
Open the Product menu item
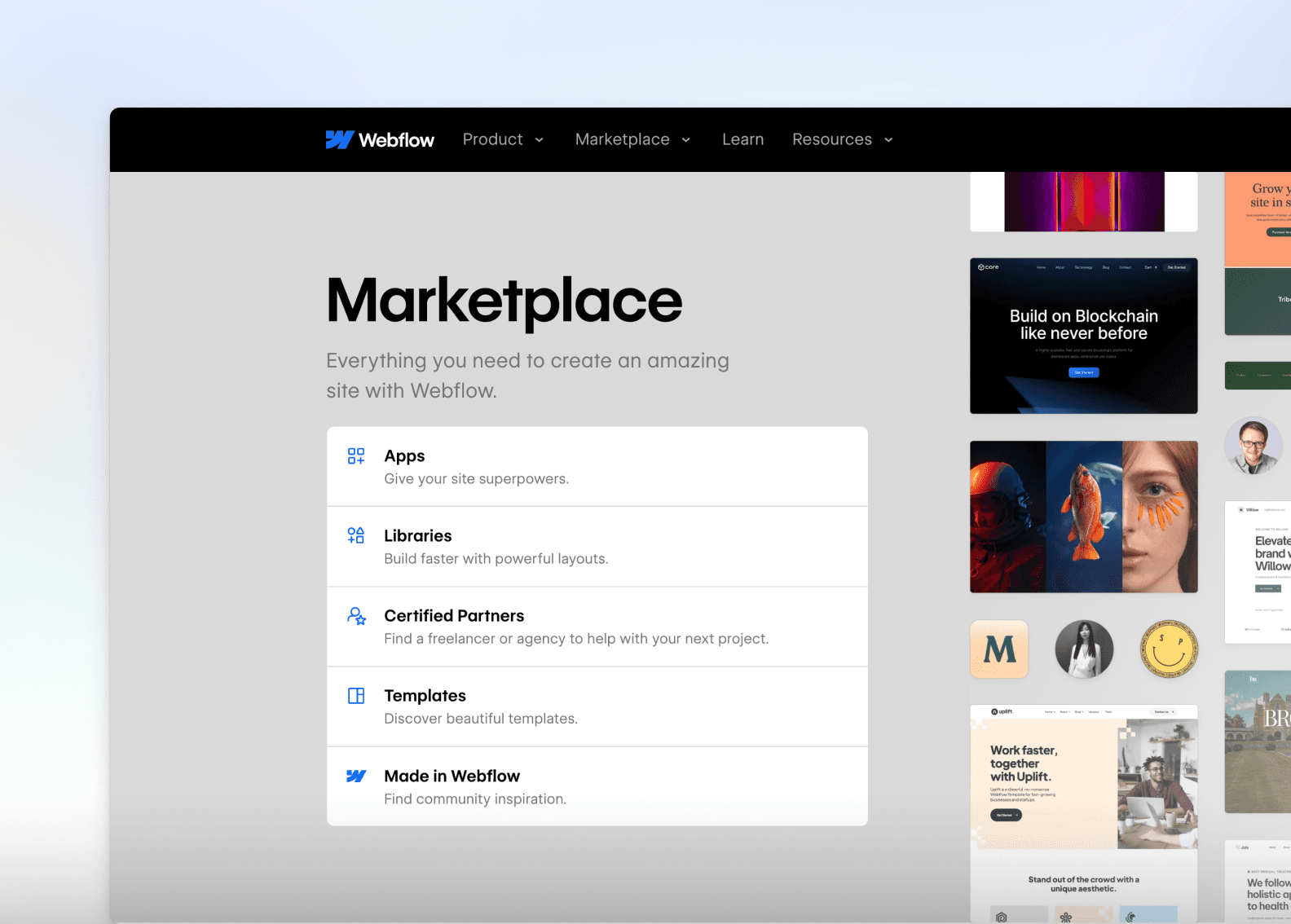(492, 139)
